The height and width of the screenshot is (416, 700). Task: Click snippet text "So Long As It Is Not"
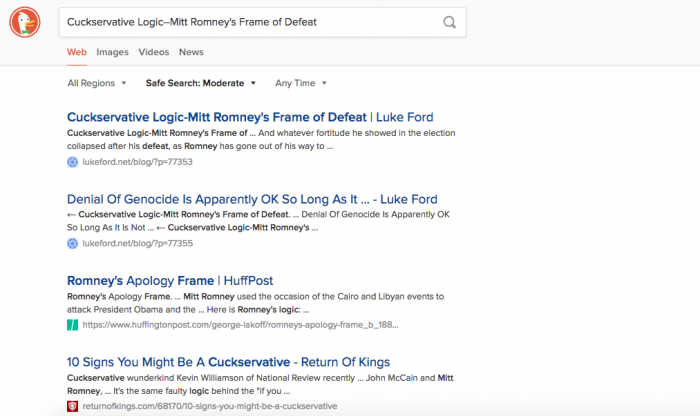pos(106,228)
